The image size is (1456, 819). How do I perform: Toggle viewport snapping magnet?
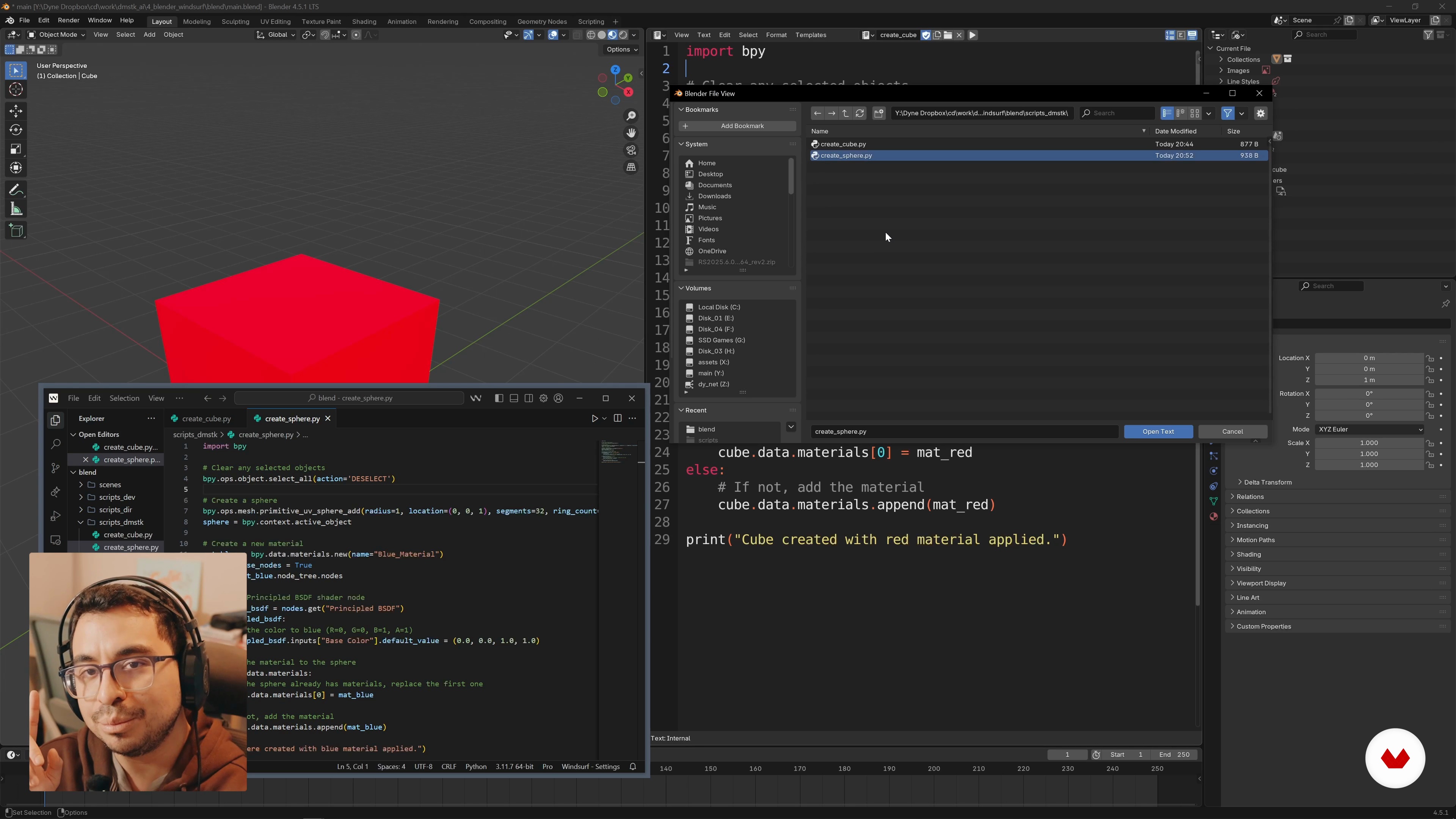(325, 35)
